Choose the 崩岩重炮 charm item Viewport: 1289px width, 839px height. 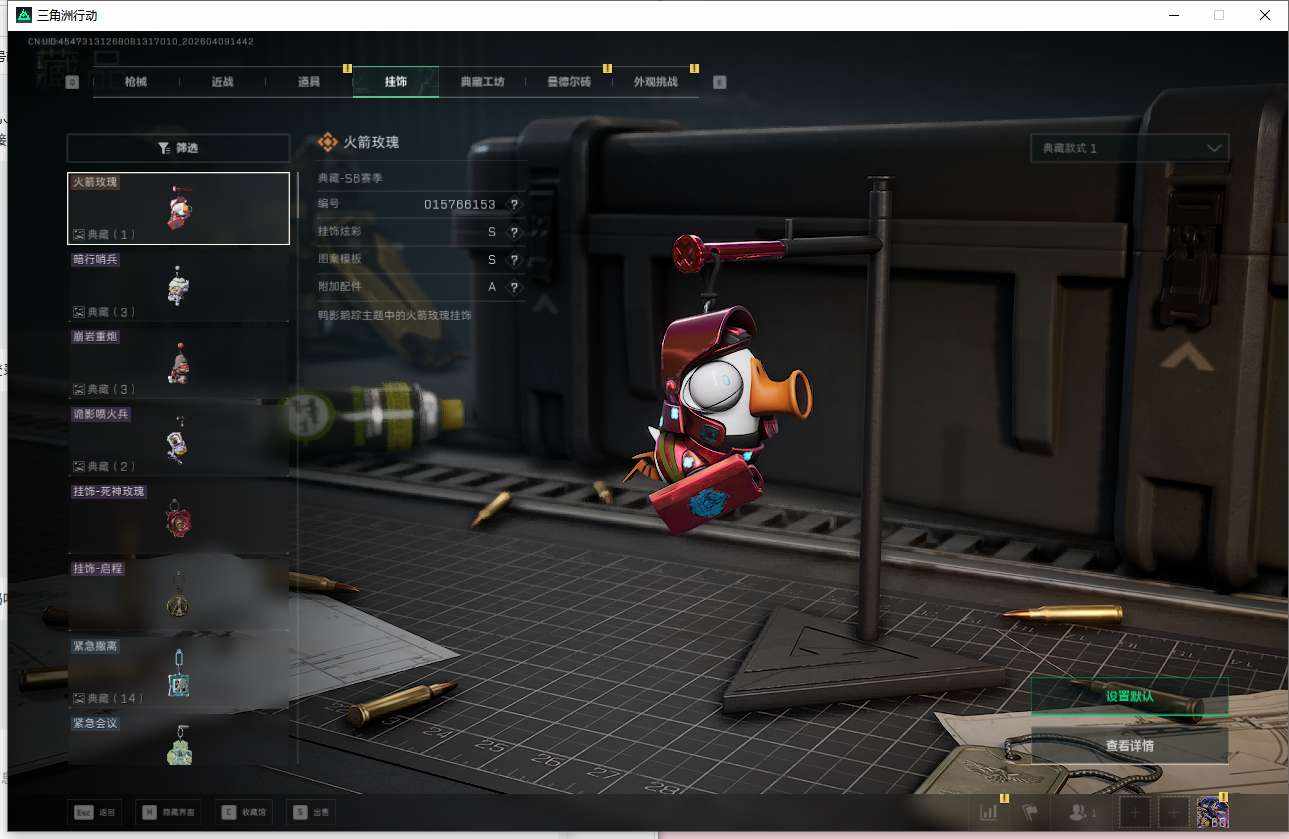[x=178, y=363]
